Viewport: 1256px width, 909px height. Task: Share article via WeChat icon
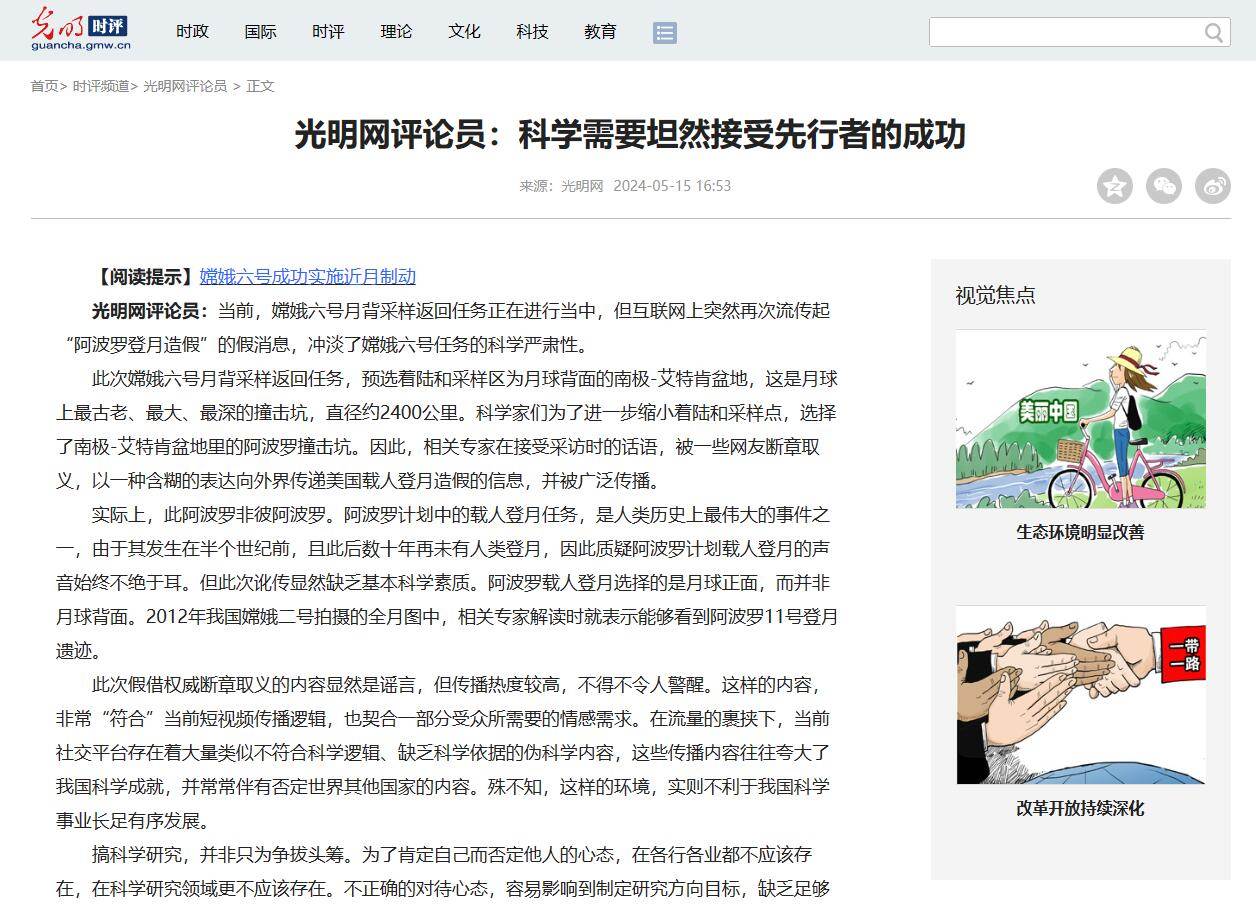click(1164, 186)
